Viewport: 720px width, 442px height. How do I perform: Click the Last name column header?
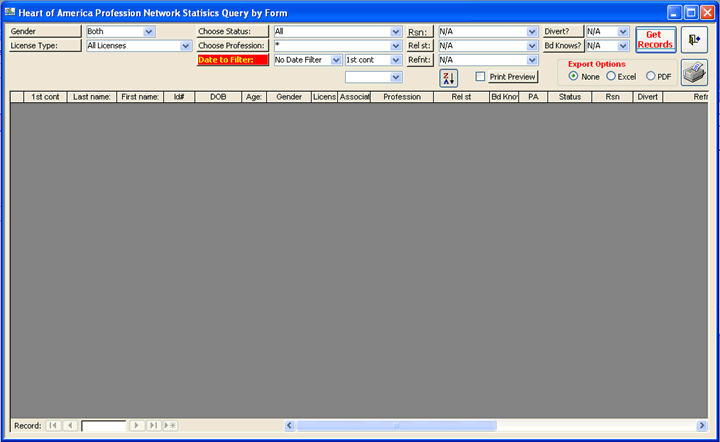pyautogui.click(x=91, y=97)
